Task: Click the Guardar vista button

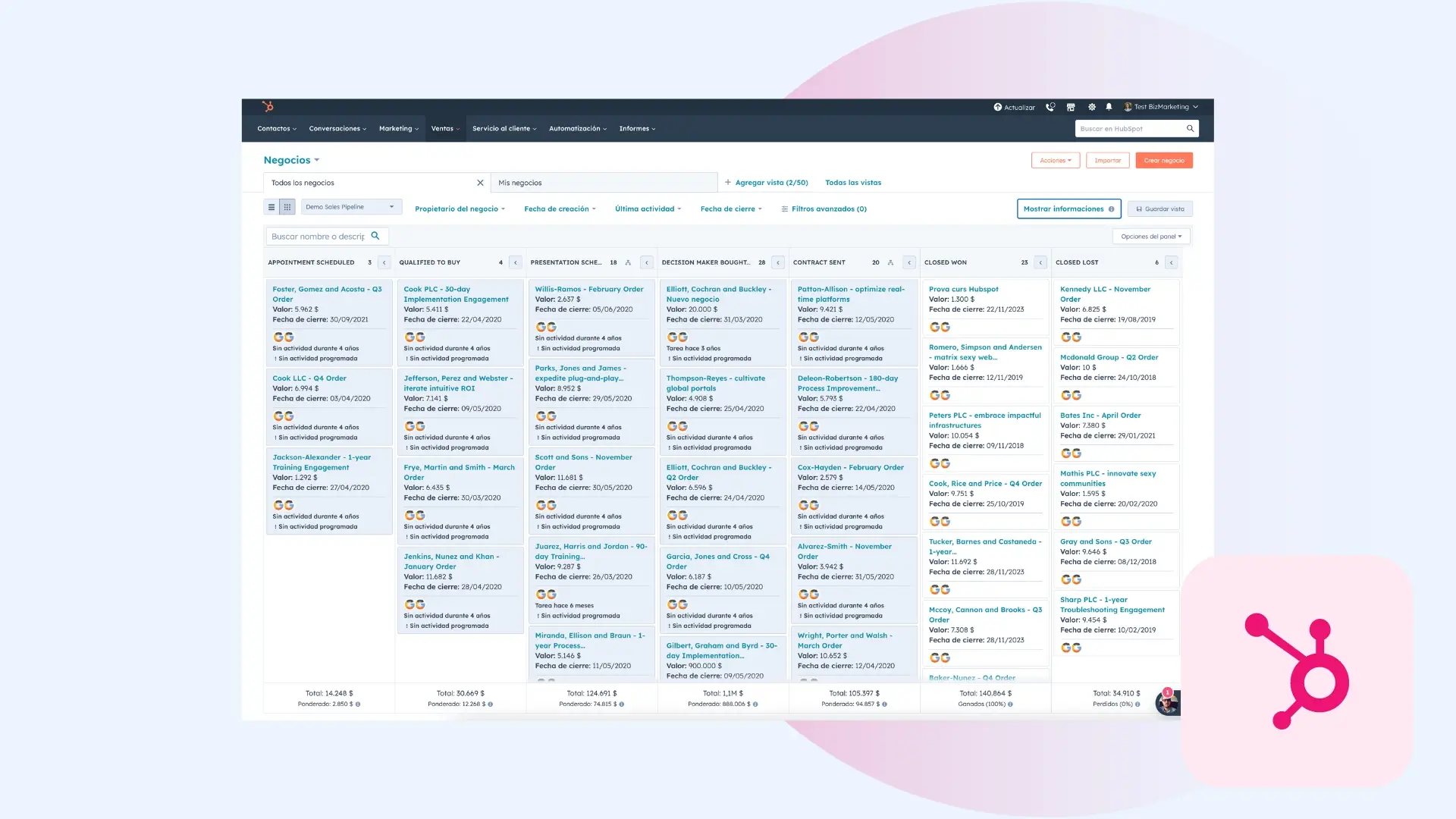Action: [x=1159, y=209]
